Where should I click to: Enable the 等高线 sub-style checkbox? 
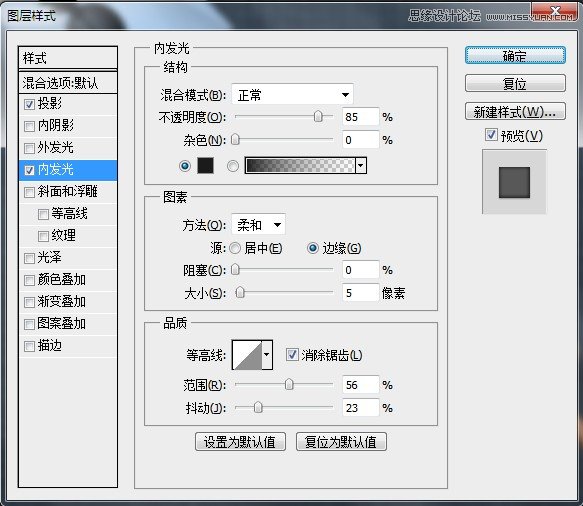point(43,214)
